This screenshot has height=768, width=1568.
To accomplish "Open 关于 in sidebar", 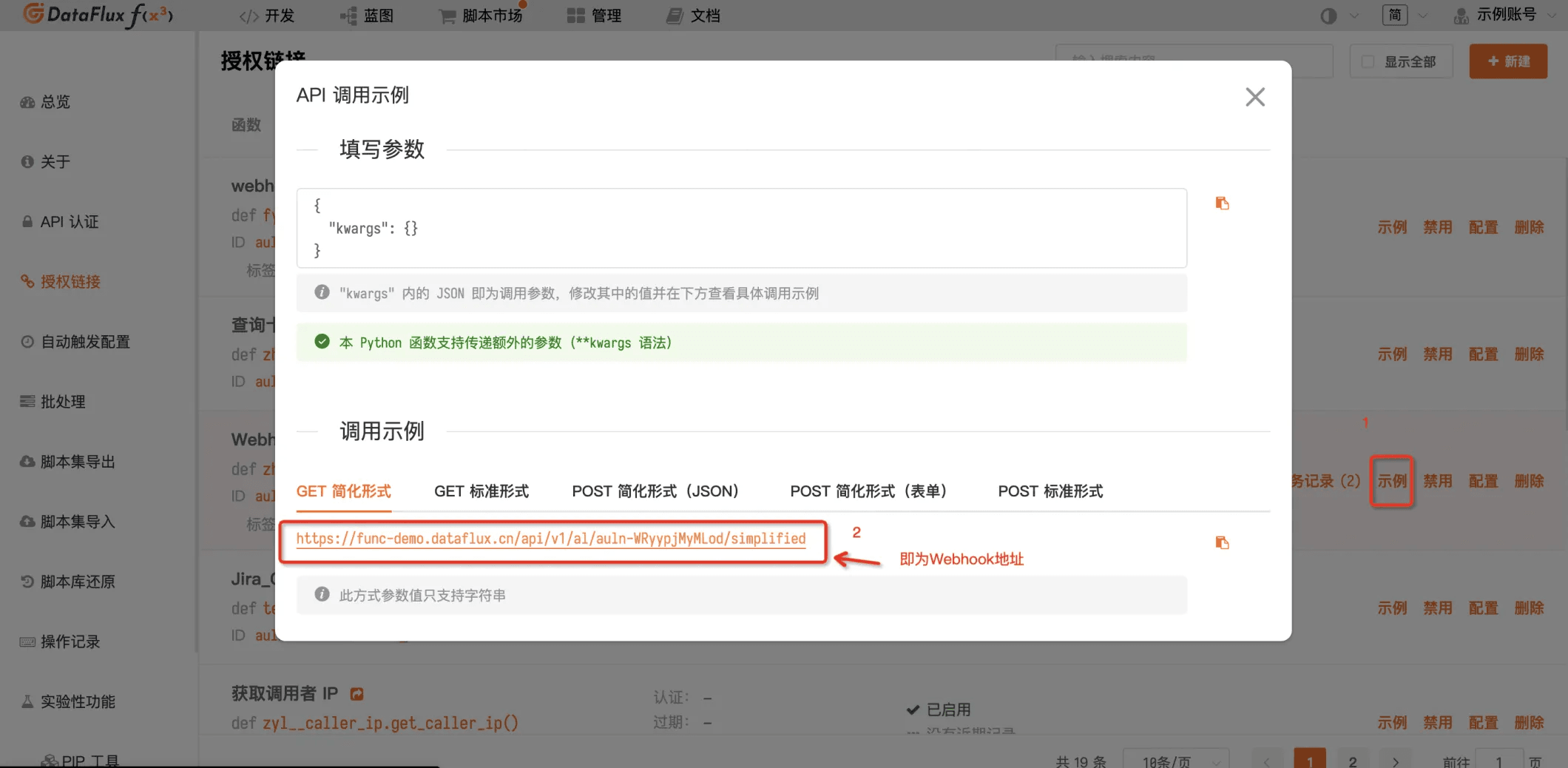I will (x=45, y=161).
